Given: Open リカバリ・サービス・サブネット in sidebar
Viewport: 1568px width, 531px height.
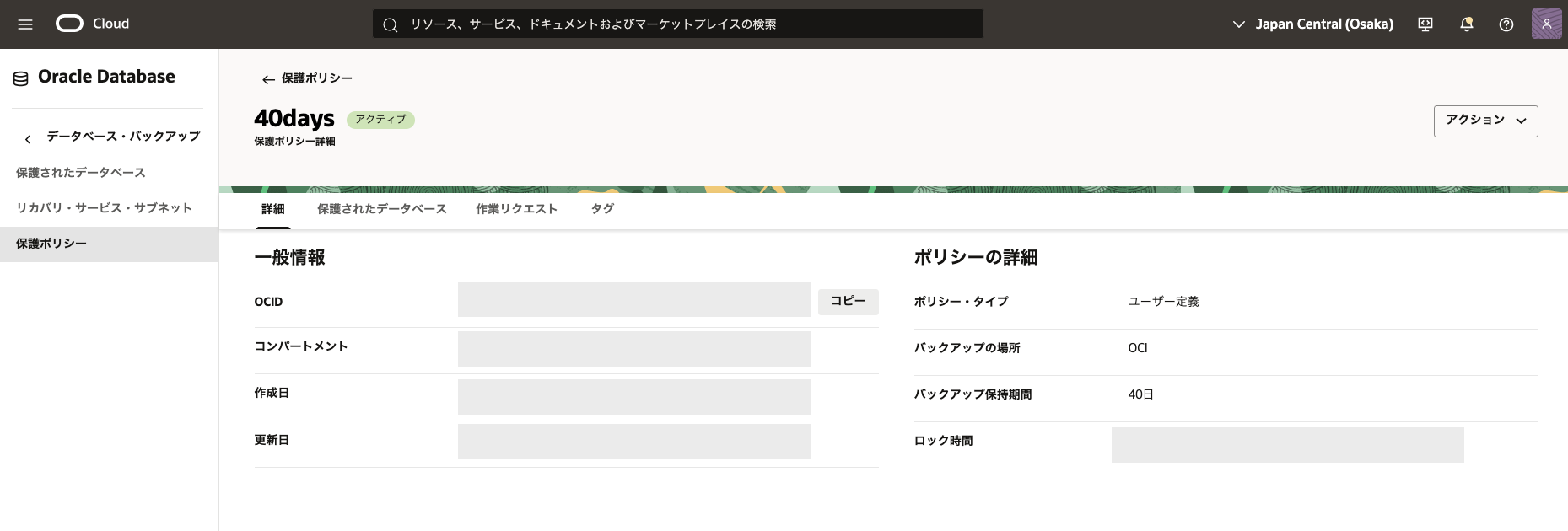Looking at the screenshot, I should 104,208.
